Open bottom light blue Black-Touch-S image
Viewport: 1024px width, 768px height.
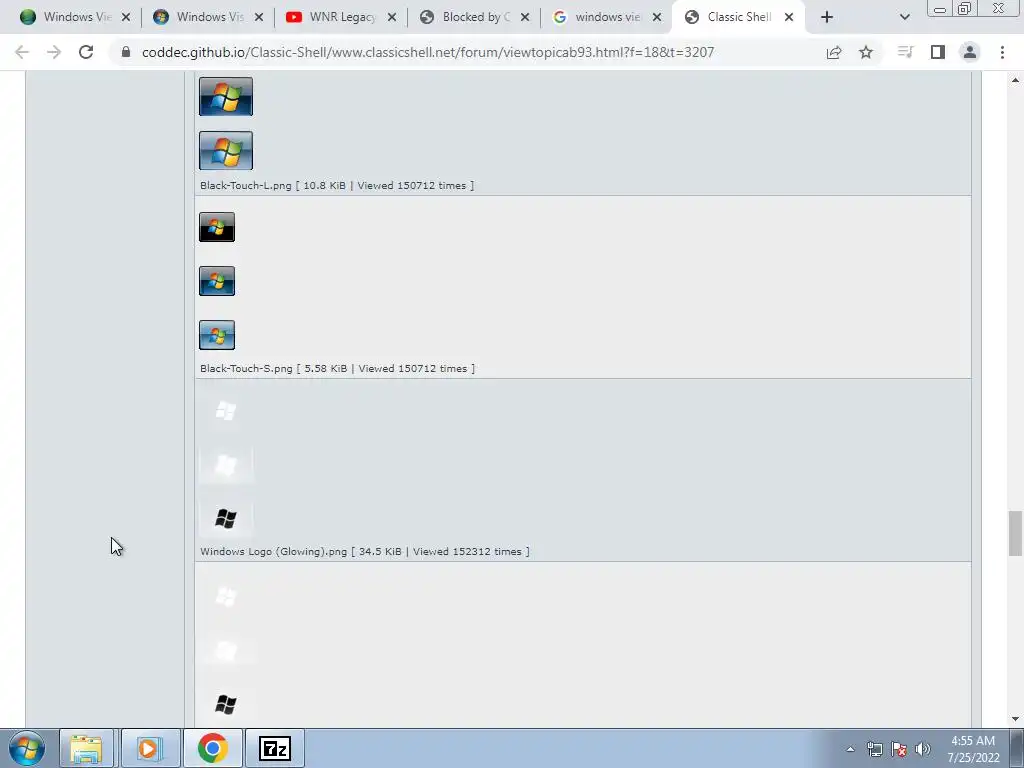tap(217, 335)
